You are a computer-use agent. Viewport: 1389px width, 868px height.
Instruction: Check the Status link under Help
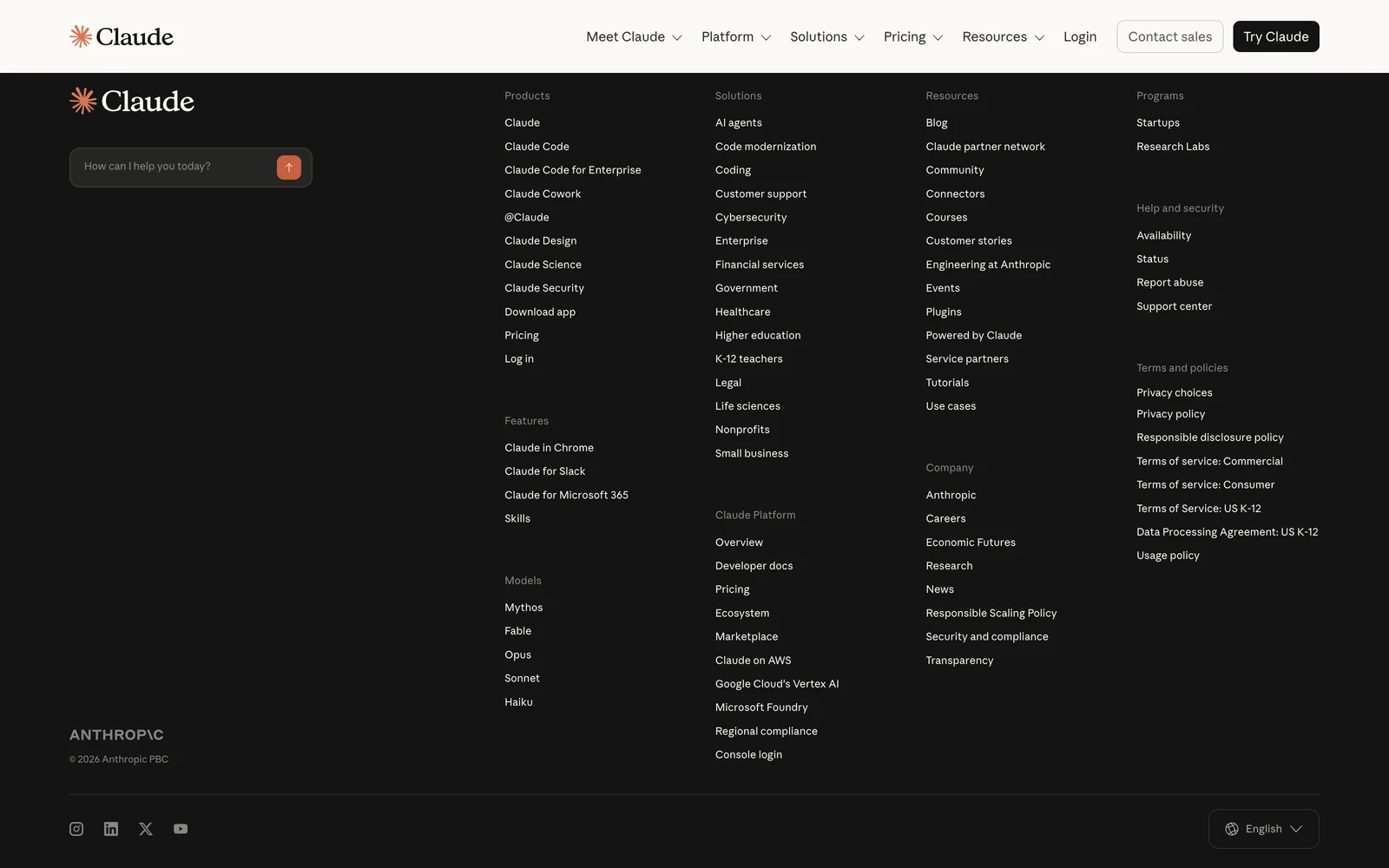[x=1153, y=259]
